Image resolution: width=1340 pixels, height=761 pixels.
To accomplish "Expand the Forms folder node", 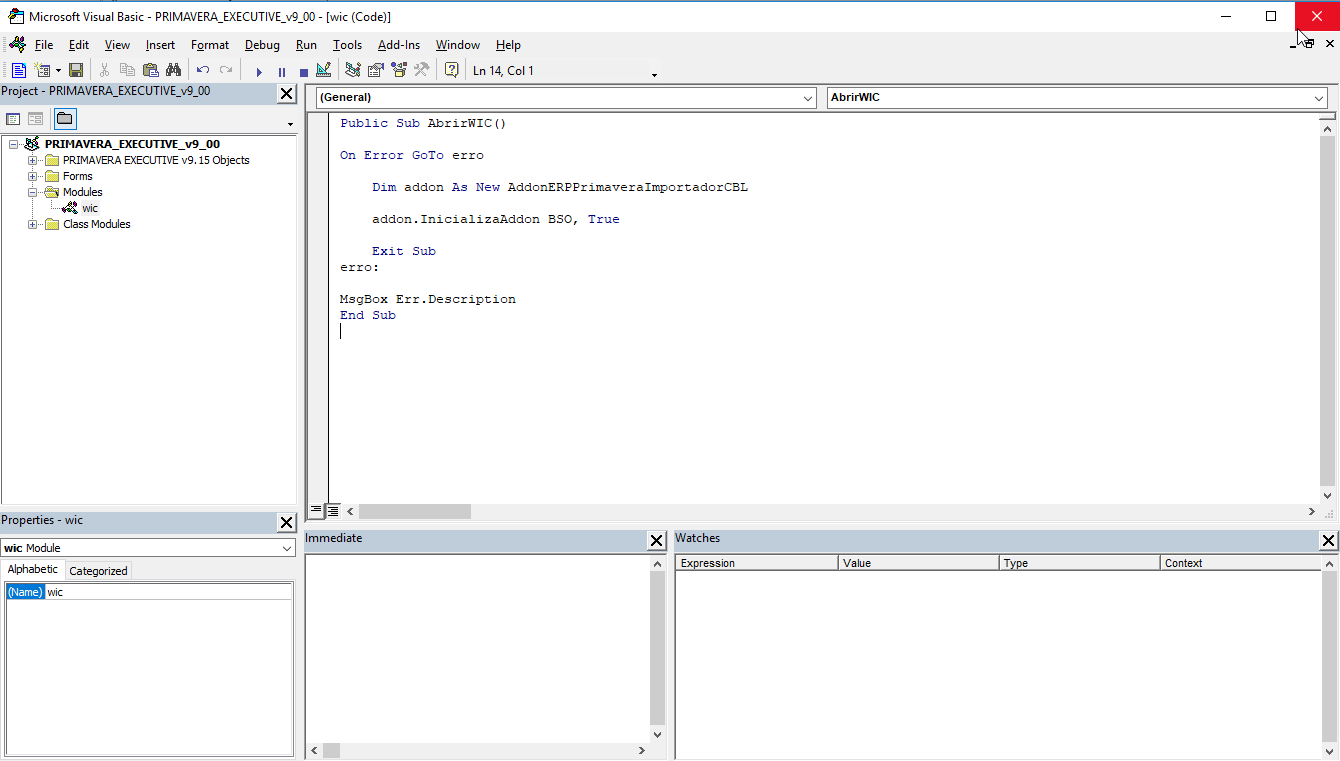I will [x=33, y=176].
